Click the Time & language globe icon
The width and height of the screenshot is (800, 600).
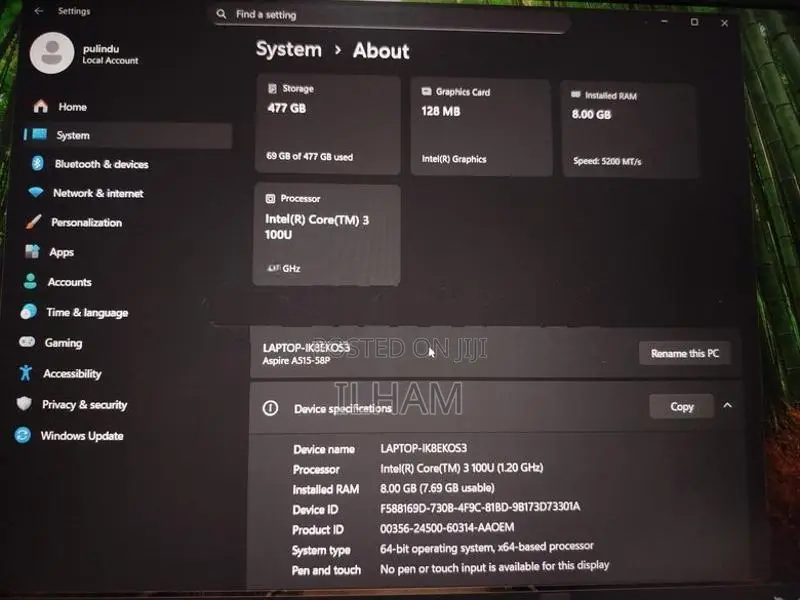29,311
